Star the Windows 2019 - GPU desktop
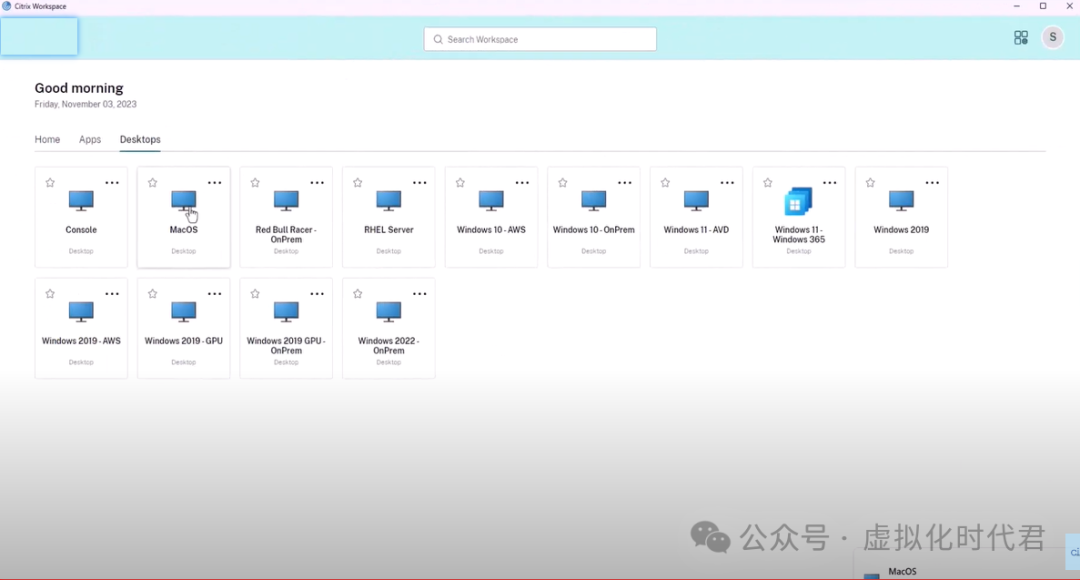This screenshot has width=1080, height=580. (153, 293)
